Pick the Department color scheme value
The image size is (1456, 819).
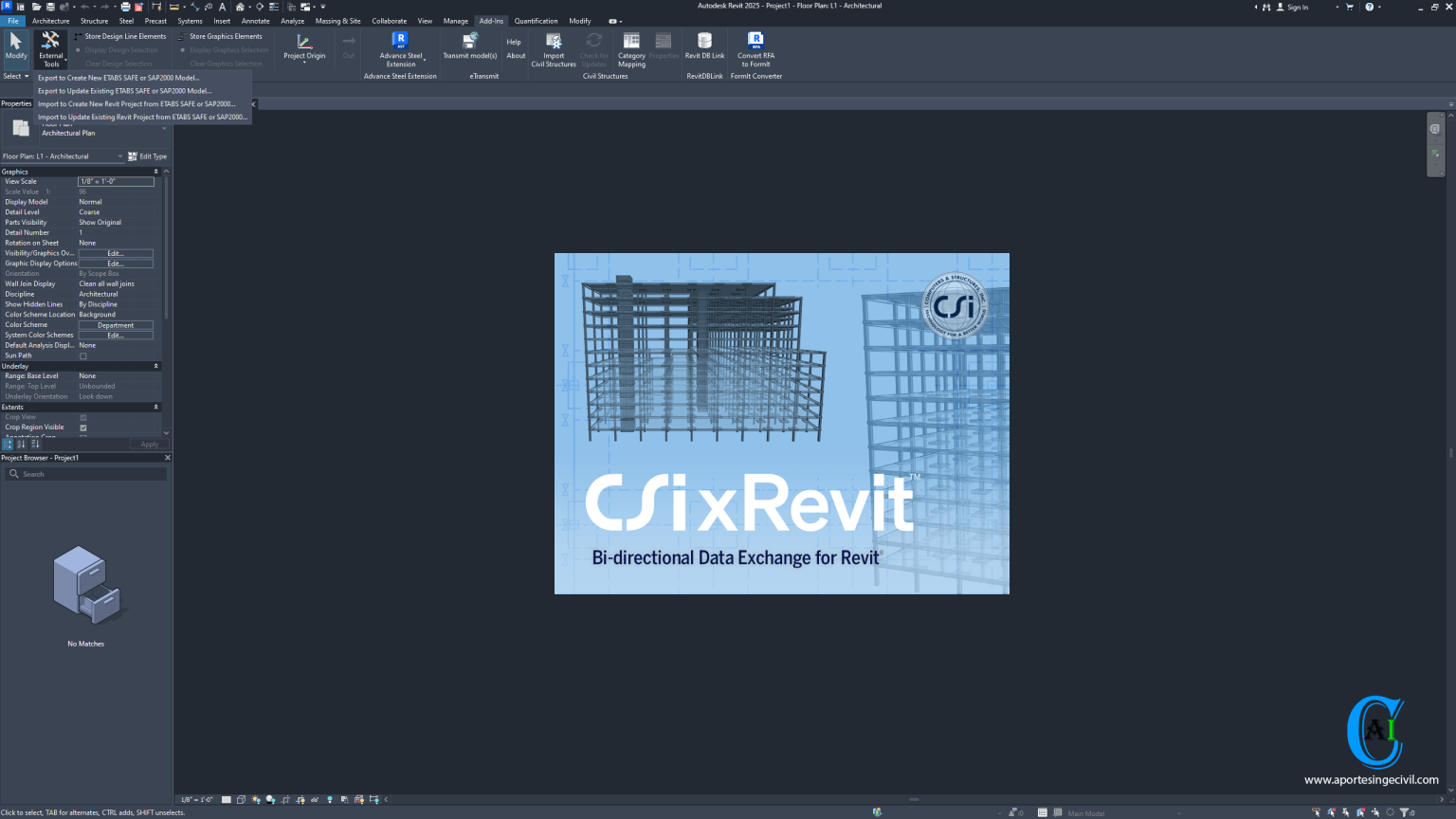(x=116, y=324)
